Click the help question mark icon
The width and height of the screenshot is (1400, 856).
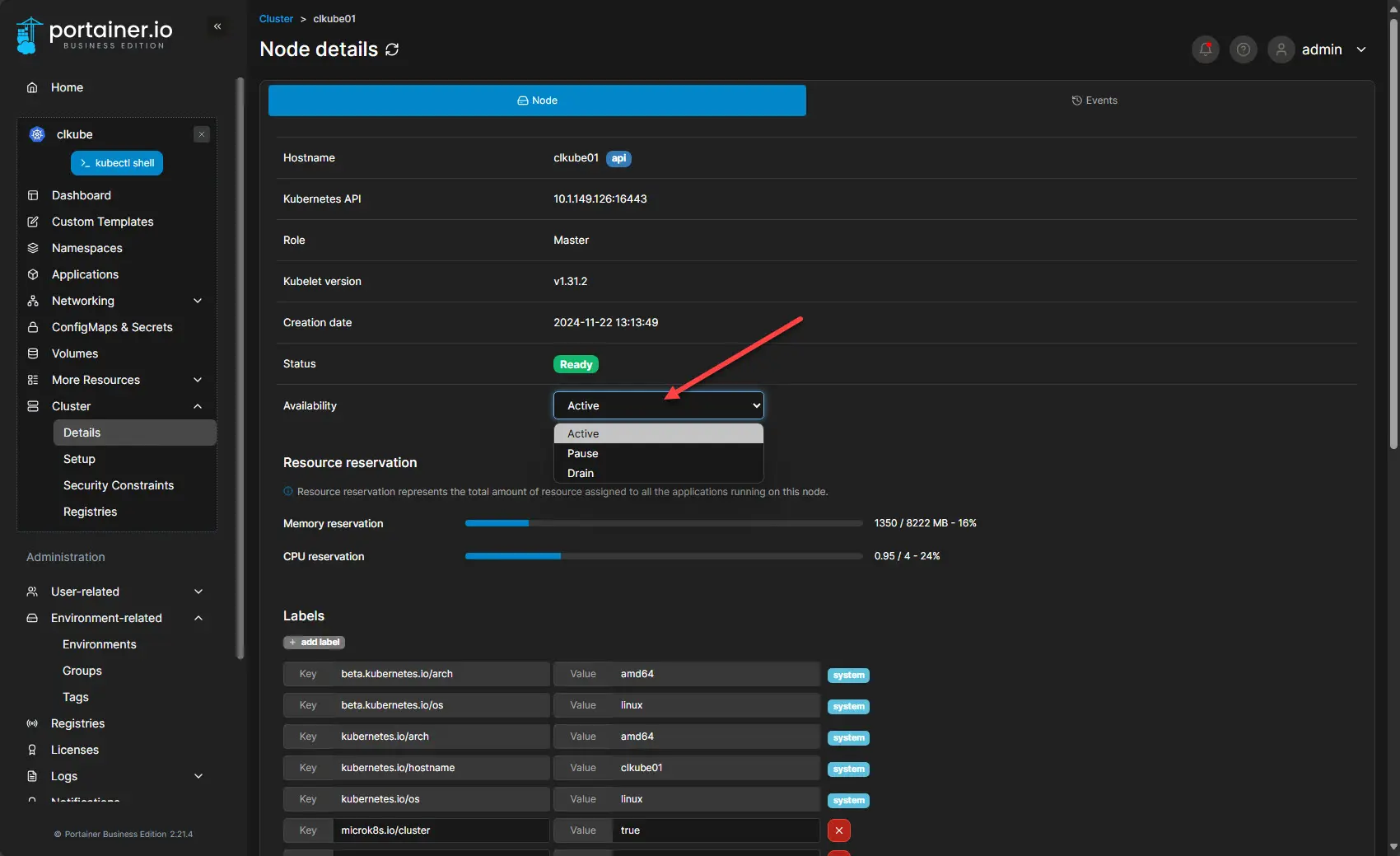click(x=1243, y=49)
